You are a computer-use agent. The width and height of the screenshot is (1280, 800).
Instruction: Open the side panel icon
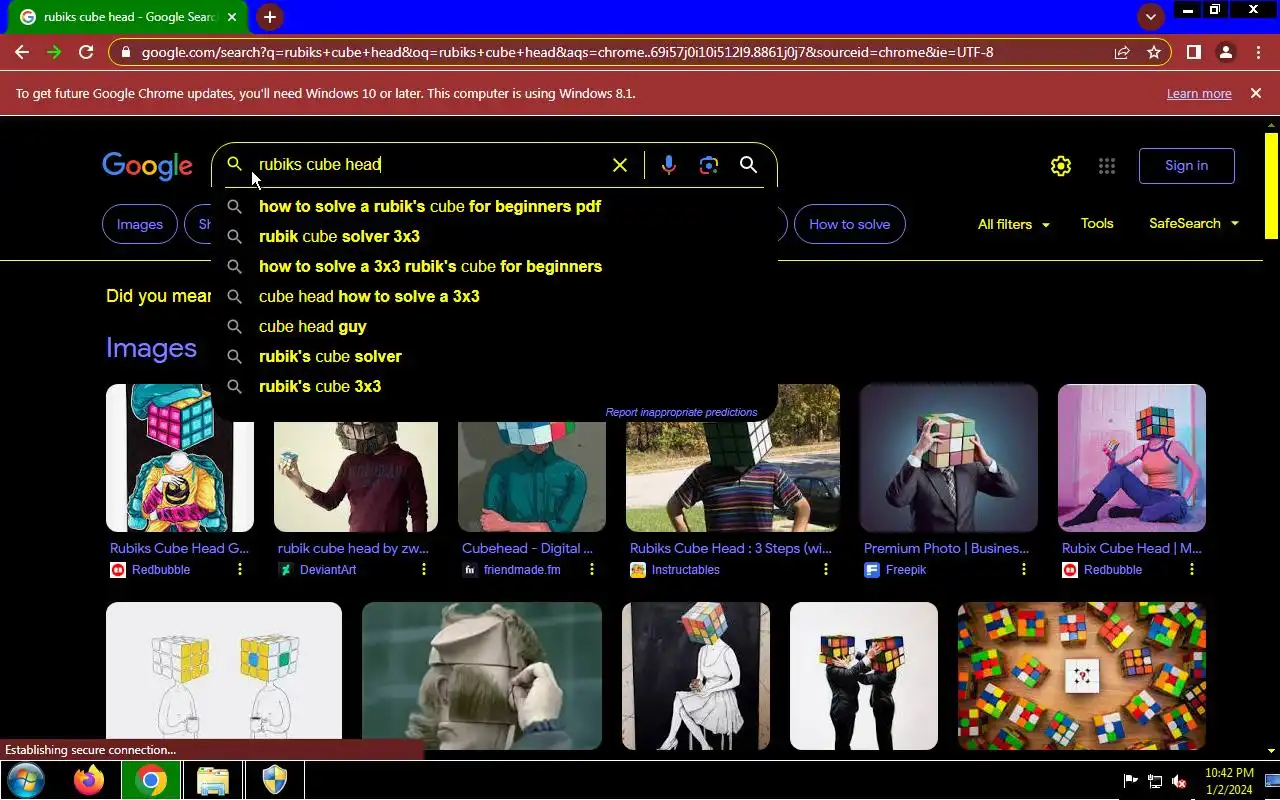tap(1193, 52)
